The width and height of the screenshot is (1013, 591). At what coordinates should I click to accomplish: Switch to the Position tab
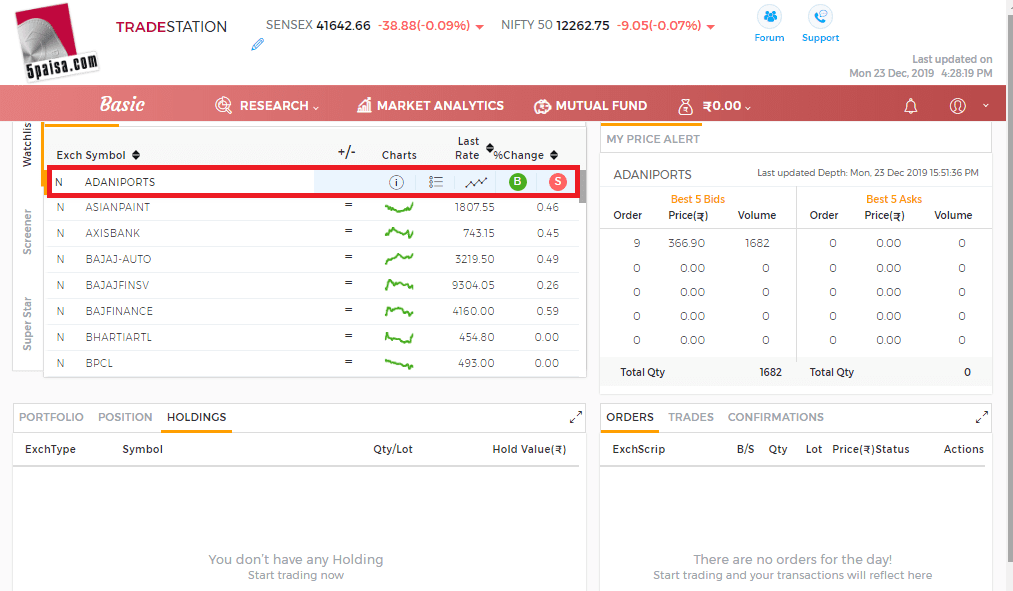pos(125,417)
